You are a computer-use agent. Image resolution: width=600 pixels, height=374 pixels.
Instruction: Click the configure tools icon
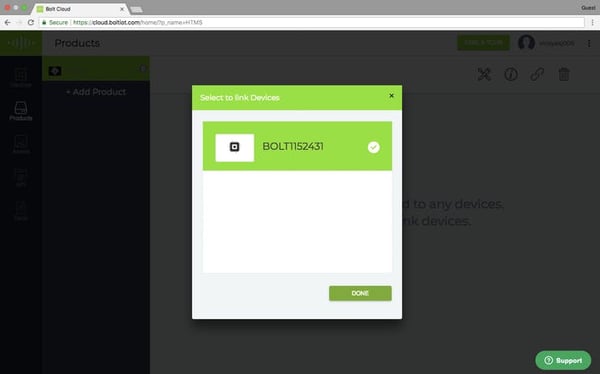pyautogui.click(x=484, y=74)
